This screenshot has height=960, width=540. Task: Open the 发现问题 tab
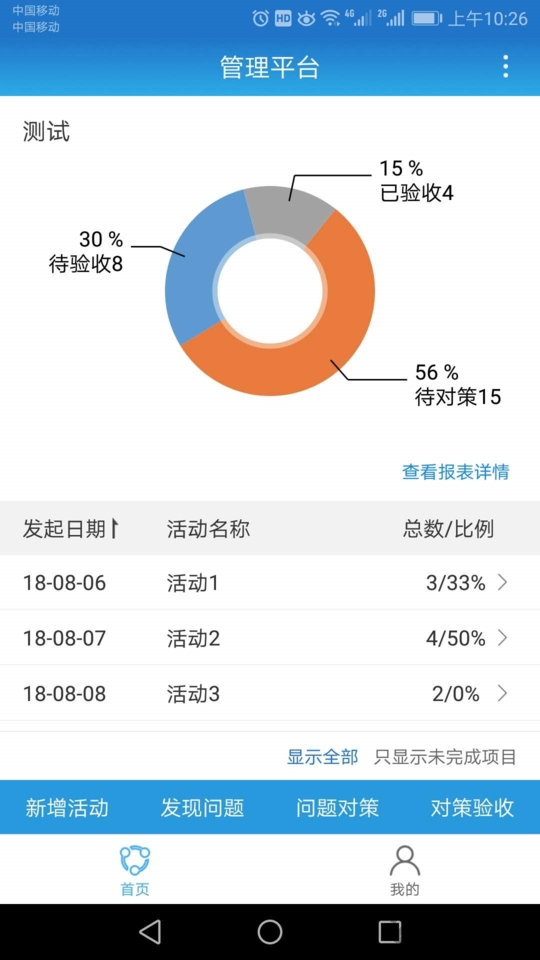pyautogui.click(x=202, y=808)
